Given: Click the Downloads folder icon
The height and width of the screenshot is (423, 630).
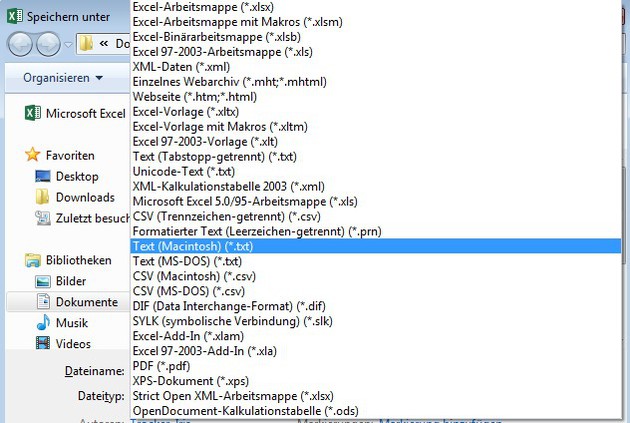Looking at the screenshot, I should [42, 197].
